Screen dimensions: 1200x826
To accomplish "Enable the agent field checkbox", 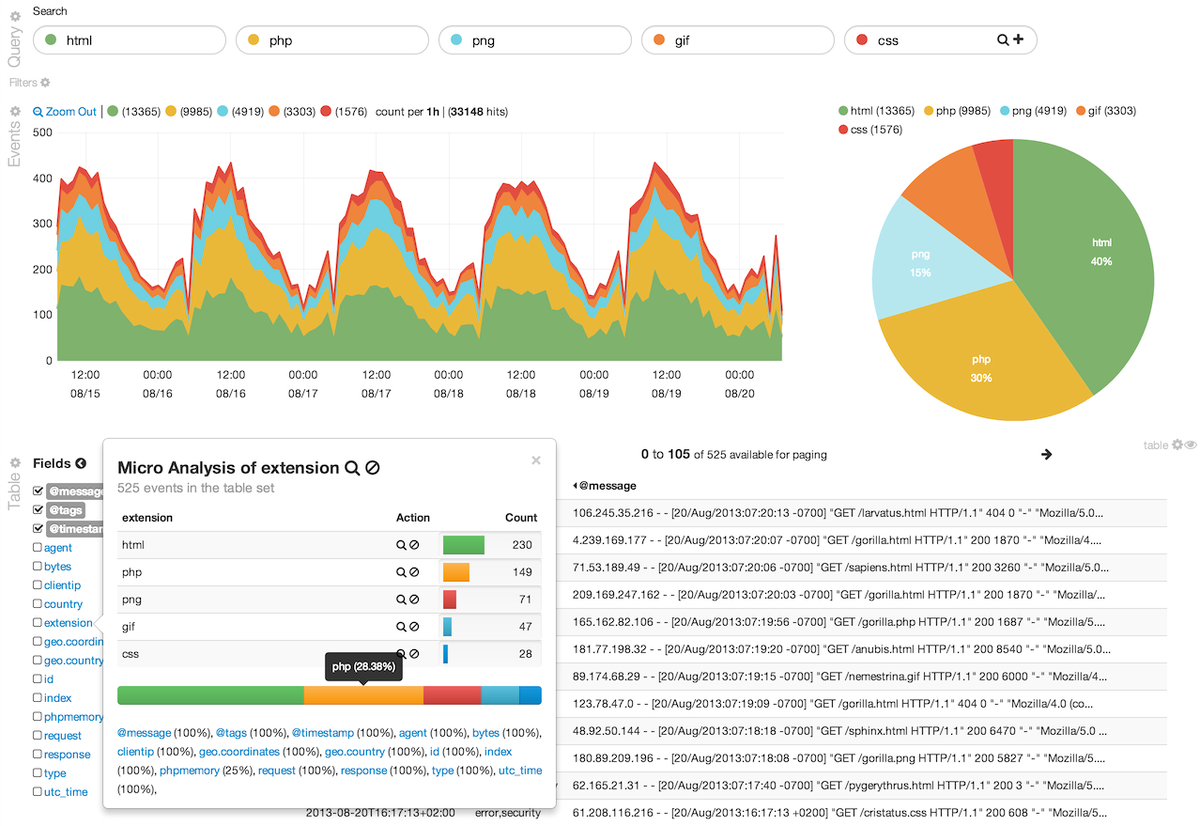I will [x=37, y=548].
